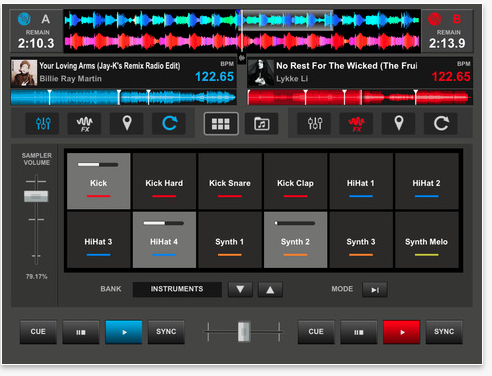This screenshot has width=492, height=376.
Task: Trigger the Kick Snare sample pad
Action: [230, 181]
